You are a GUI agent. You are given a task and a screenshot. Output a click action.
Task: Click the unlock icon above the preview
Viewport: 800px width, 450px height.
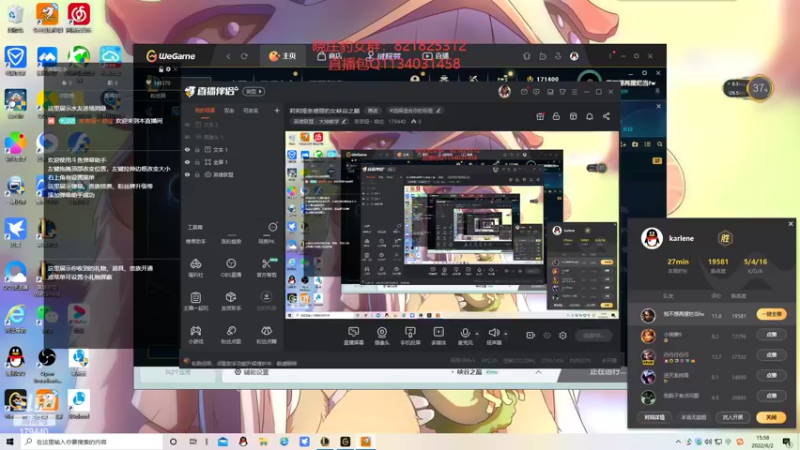[x=556, y=116]
